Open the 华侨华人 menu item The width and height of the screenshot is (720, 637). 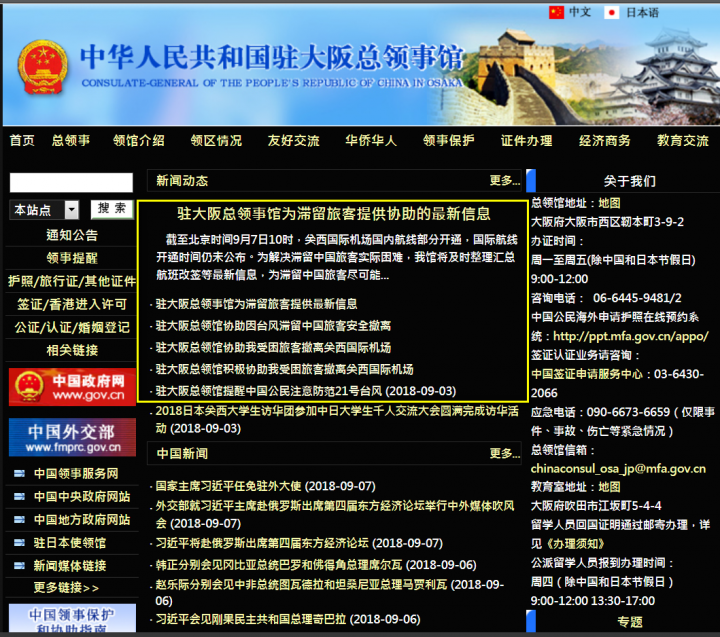(x=371, y=141)
